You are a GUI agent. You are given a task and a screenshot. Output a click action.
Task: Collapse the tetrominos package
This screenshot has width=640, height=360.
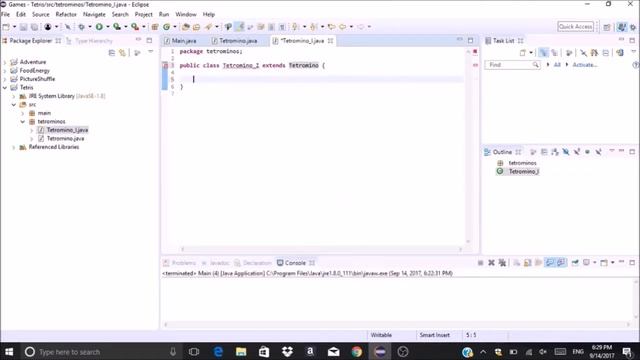(x=23, y=122)
